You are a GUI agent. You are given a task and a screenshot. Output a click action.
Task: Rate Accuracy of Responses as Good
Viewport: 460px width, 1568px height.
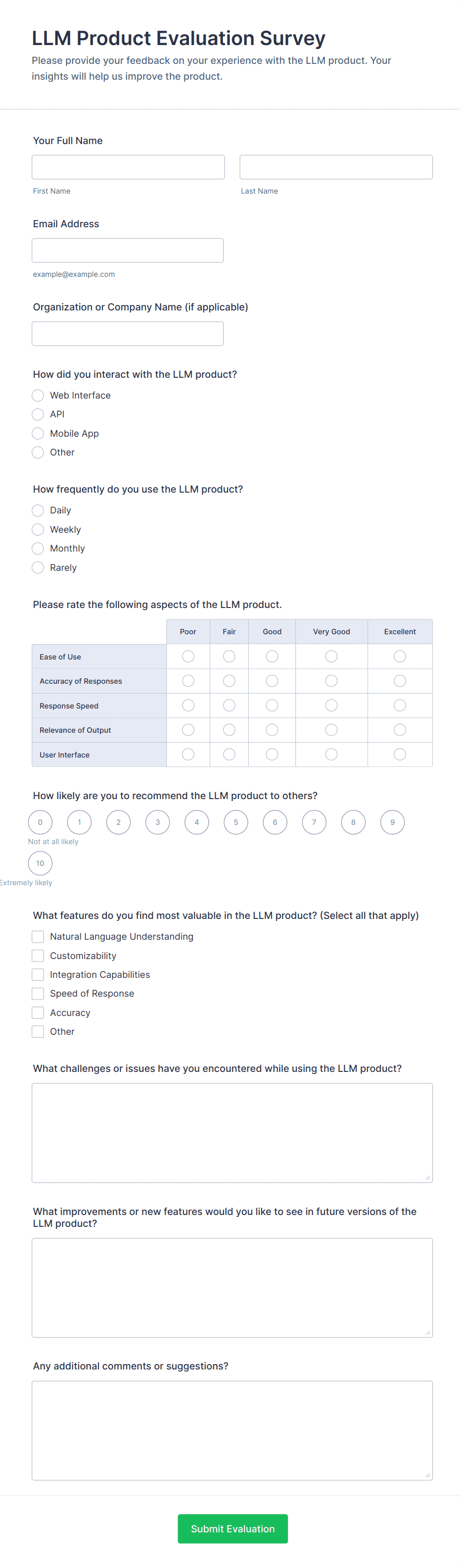click(x=272, y=681)
